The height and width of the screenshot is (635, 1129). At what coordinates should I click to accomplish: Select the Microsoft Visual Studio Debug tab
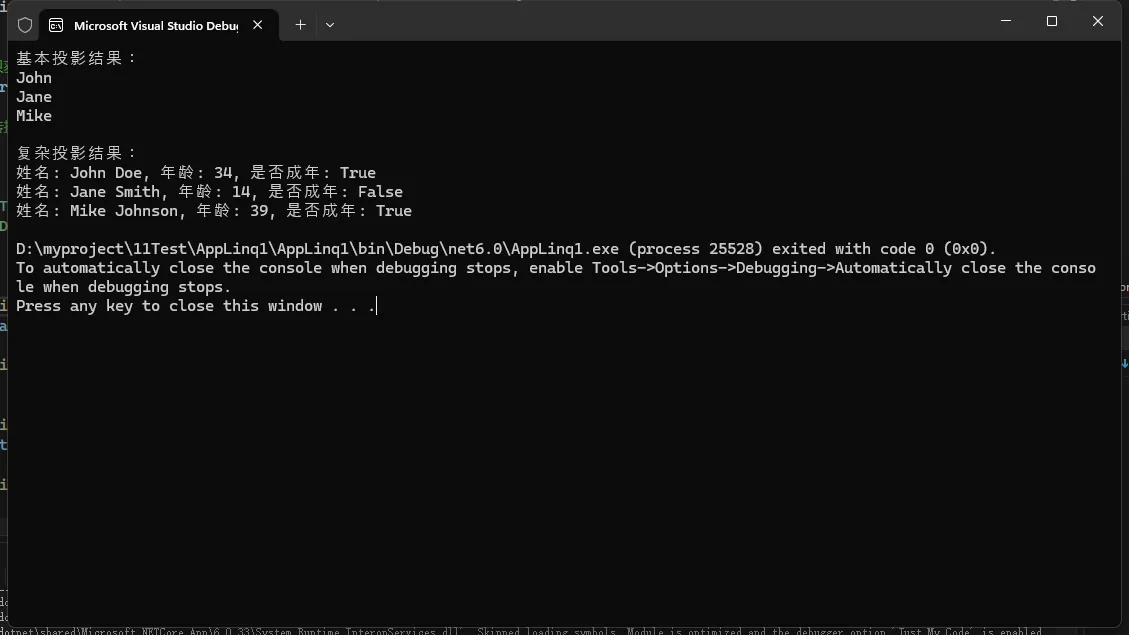pos(155,25)
